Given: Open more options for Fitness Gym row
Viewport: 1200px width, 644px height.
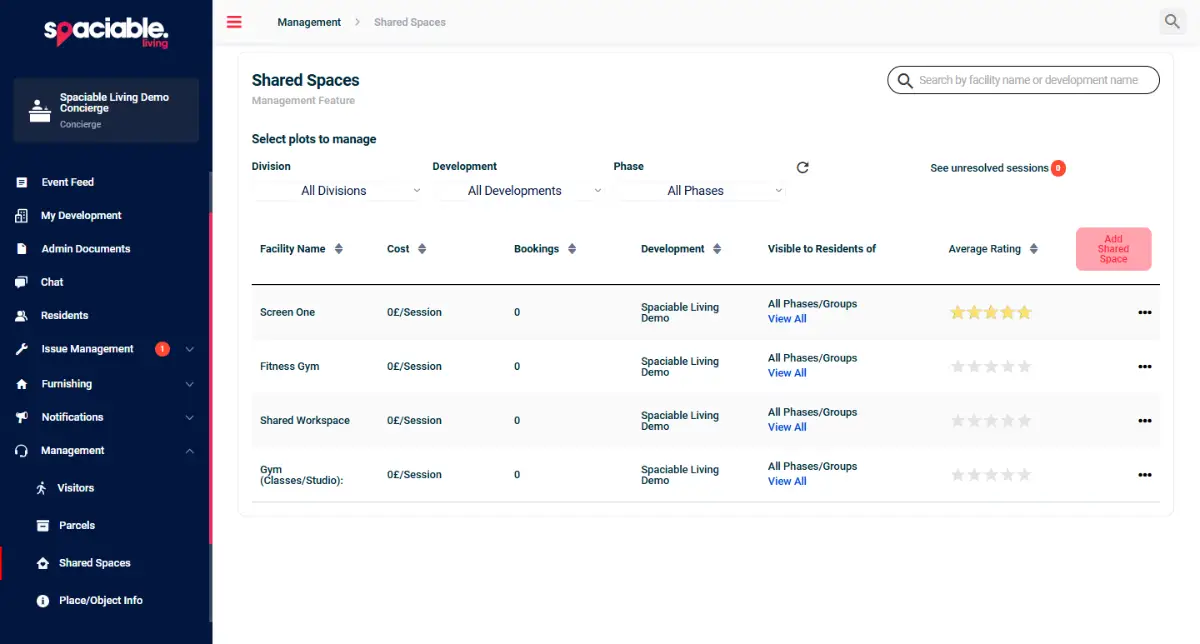Looking at the screenshot, I should pos(1145,366).
